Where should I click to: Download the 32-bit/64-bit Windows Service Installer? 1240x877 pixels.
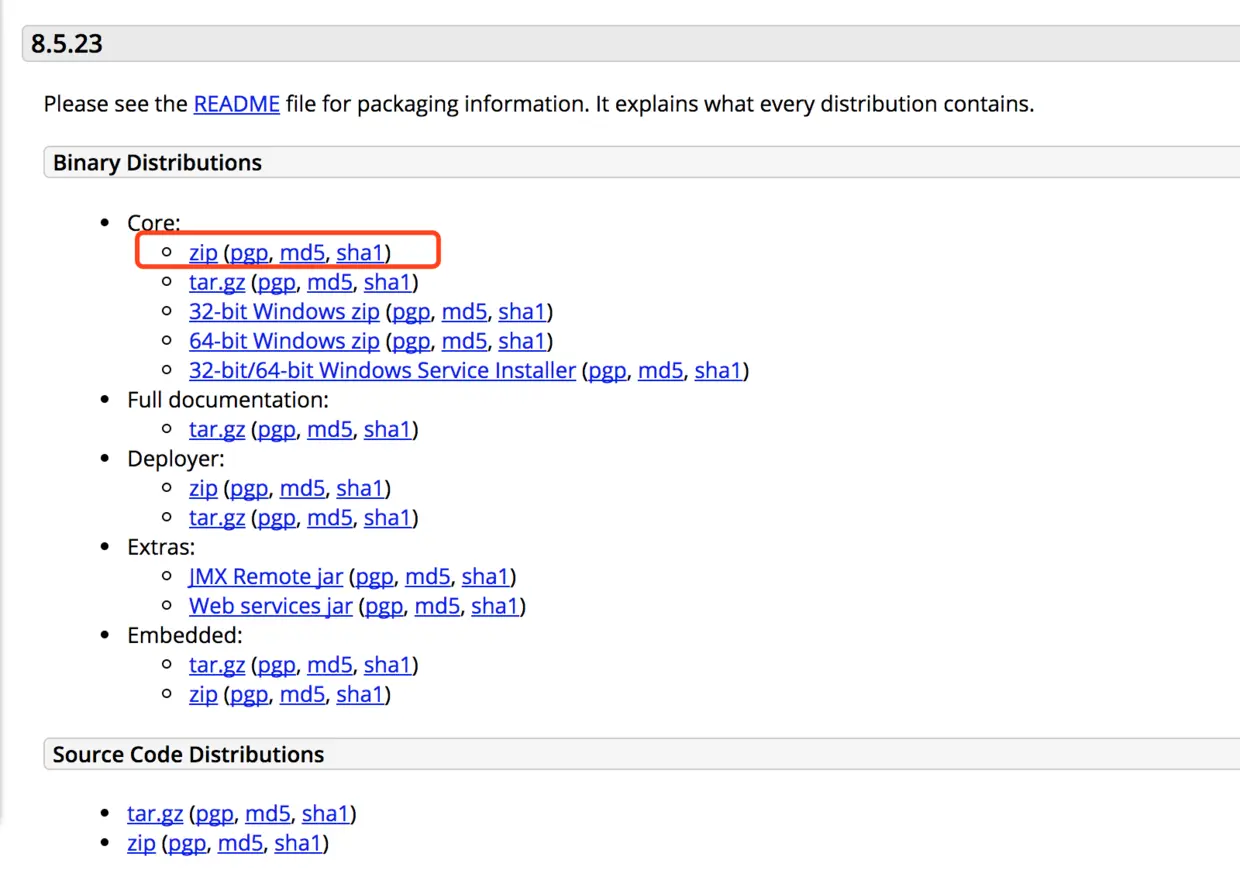[382, 371]
